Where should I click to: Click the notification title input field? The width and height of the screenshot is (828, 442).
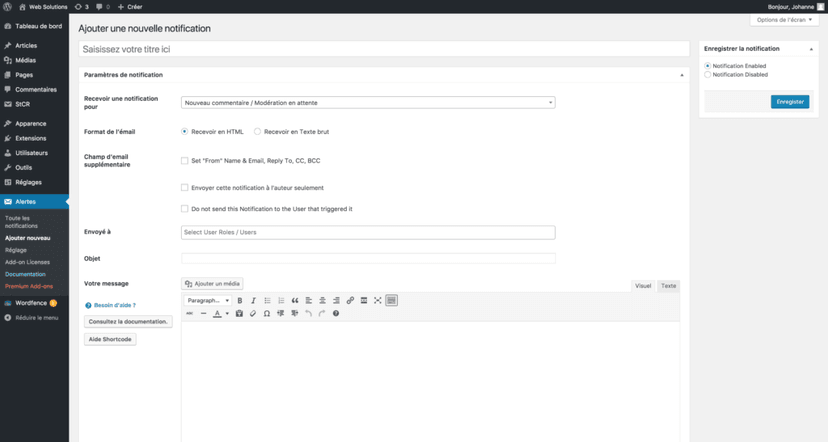click(384, 49)
